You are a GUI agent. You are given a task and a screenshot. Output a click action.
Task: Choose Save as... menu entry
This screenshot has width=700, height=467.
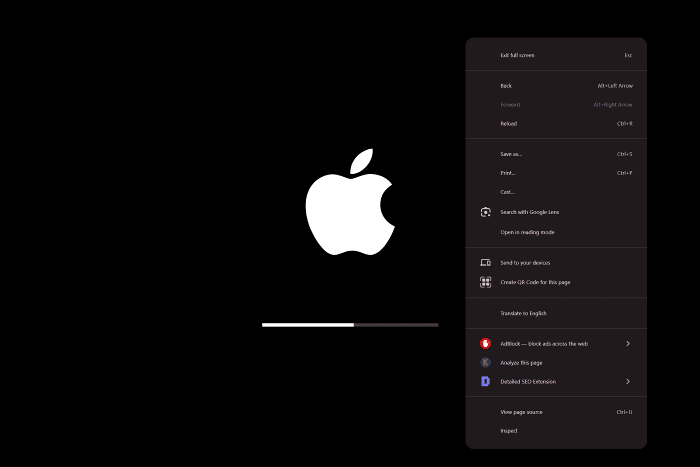(511, 154)
